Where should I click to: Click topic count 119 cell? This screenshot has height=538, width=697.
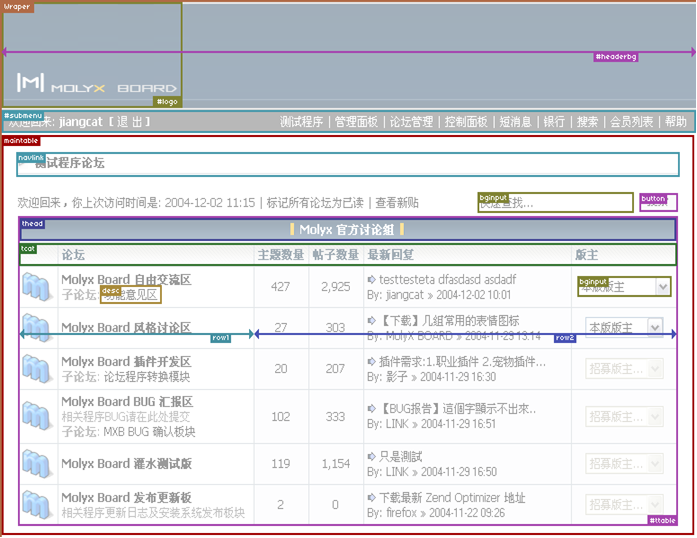point(280,464)
